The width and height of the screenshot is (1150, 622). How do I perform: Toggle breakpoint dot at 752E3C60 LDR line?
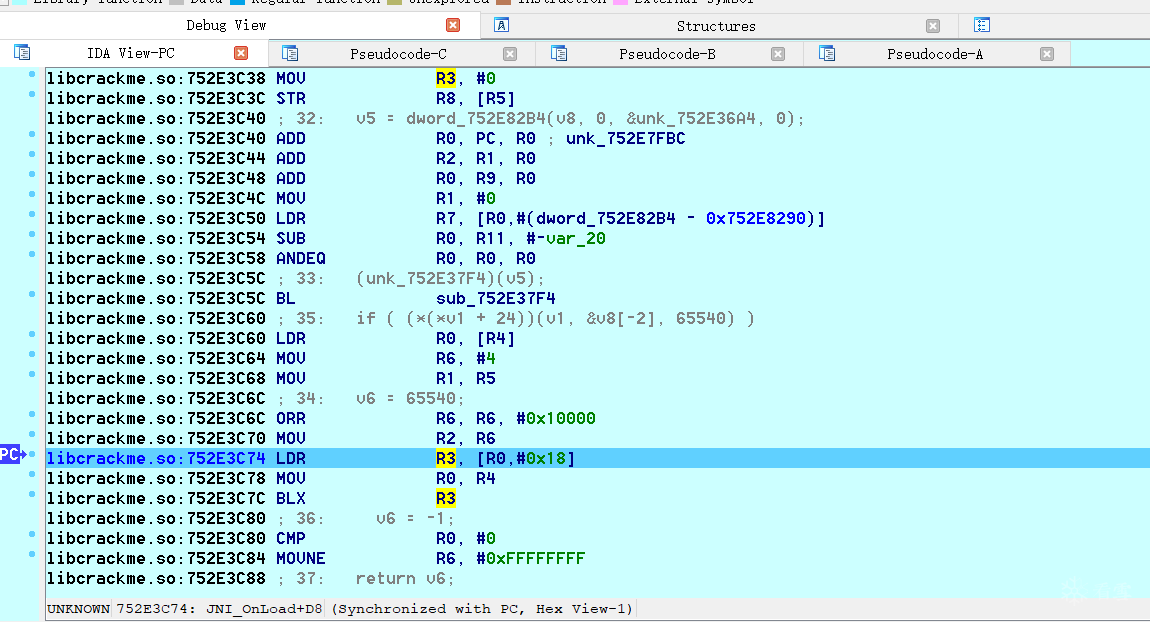click(32, 334)
